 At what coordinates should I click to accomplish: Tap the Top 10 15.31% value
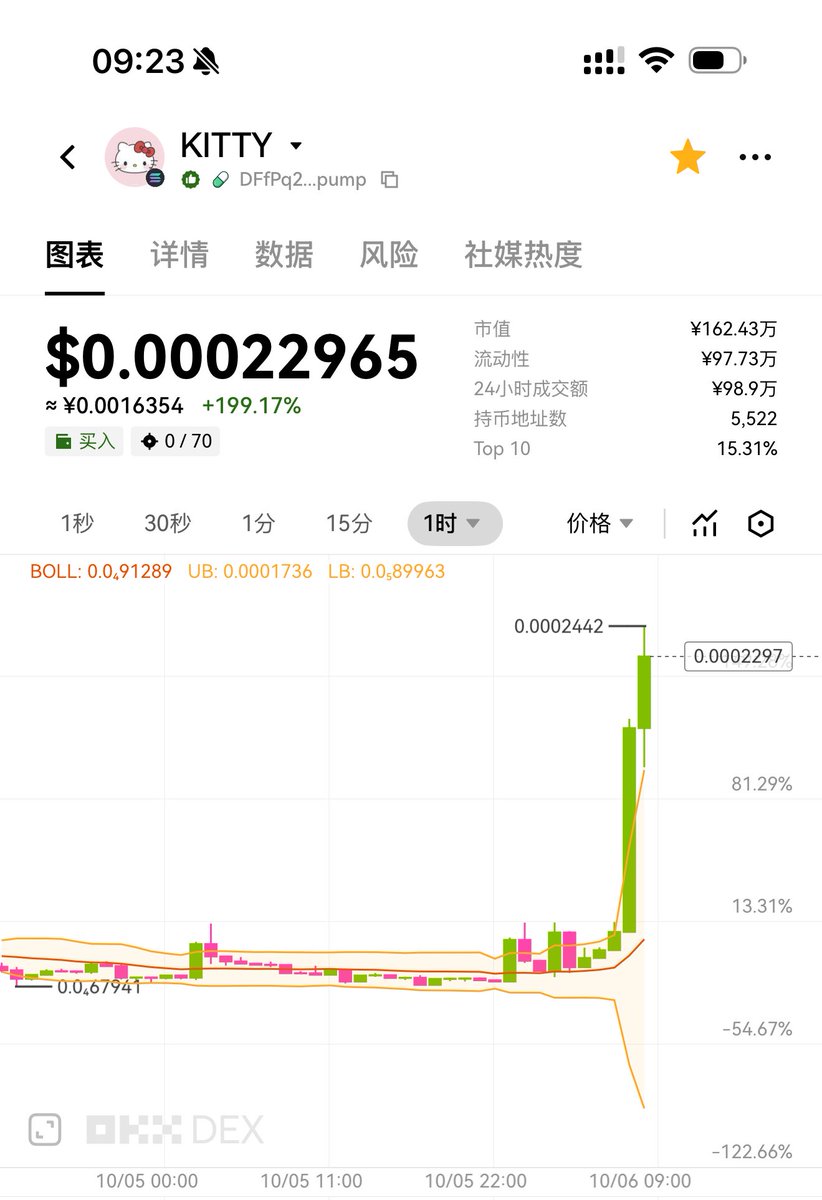point(747,449)
